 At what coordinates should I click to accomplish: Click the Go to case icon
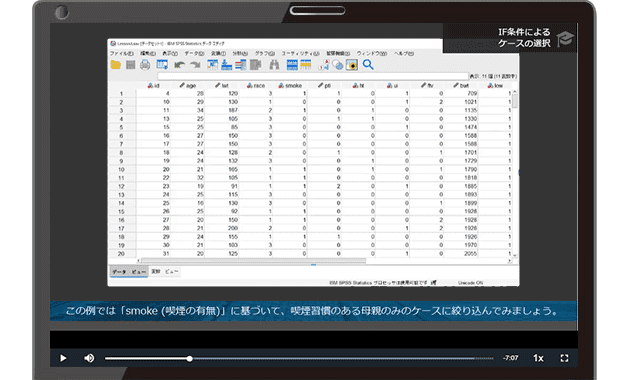pyautogui.click(x=213, y=65)
